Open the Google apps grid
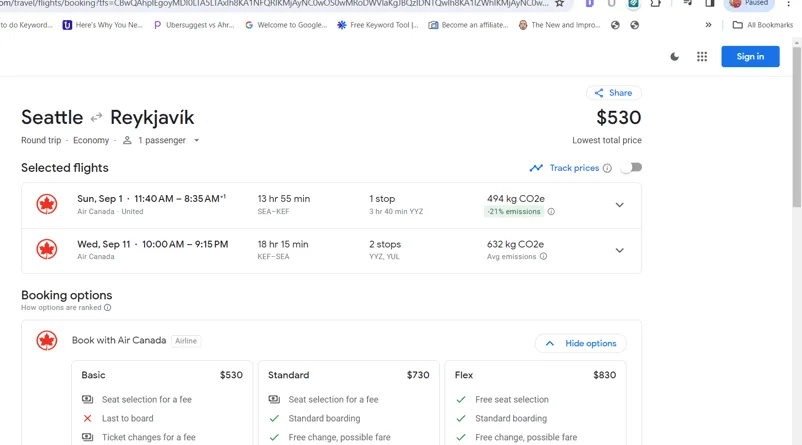 702,57
